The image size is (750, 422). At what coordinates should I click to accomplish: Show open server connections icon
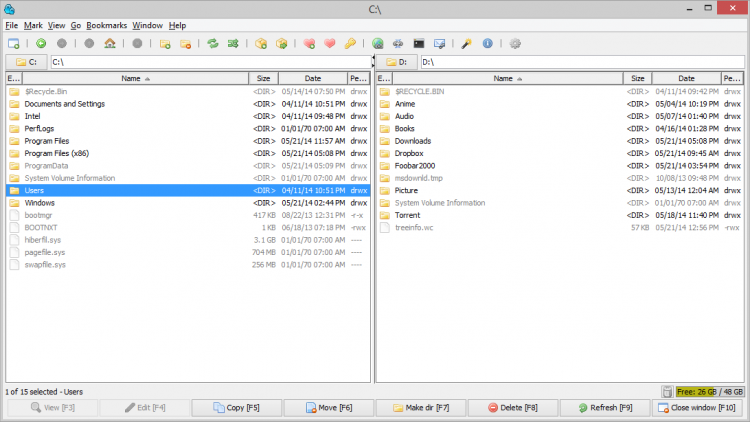398,44
